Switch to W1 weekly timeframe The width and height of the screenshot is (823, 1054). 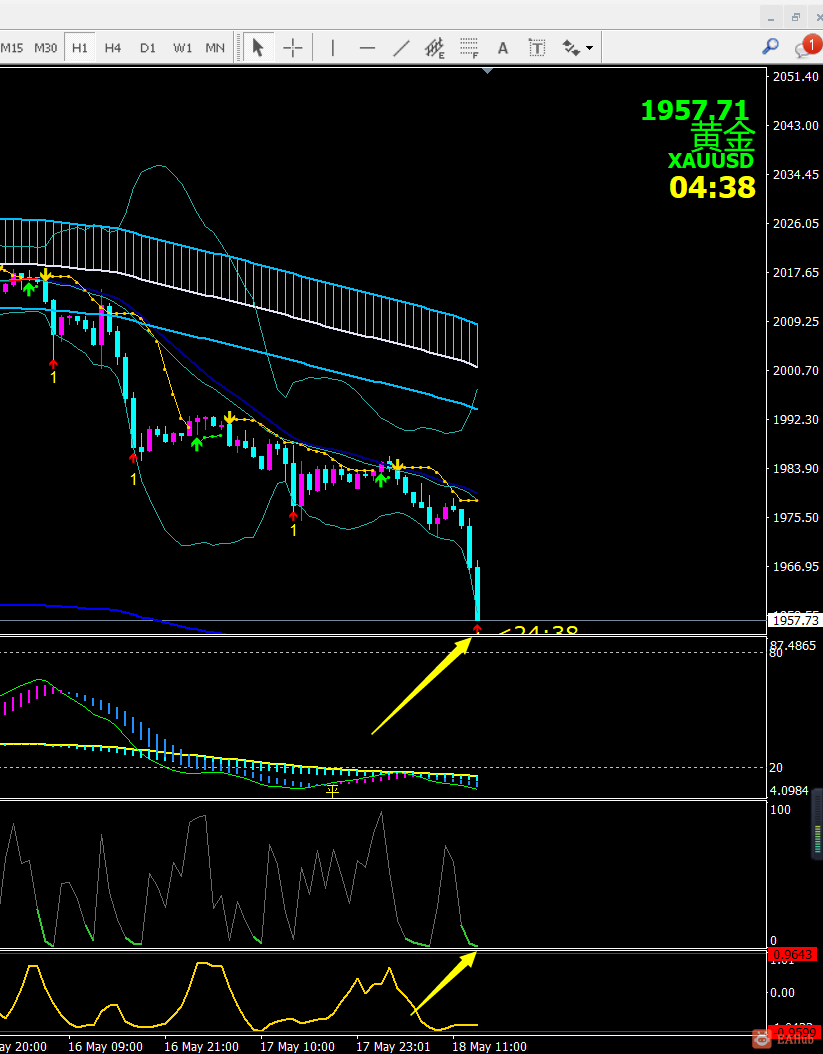[182, 48]
